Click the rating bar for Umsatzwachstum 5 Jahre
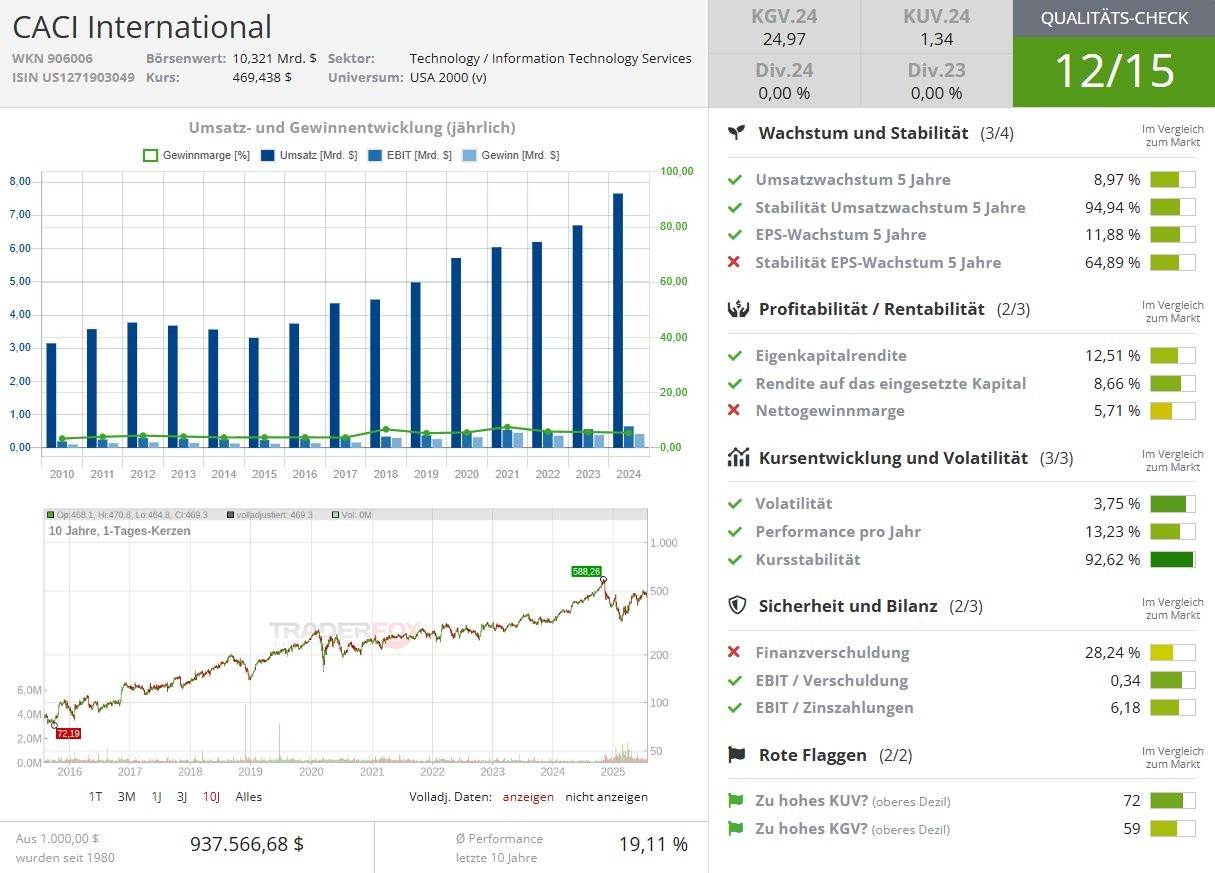This screenshot has height=873, width=1215. [x=1173, y=180]
